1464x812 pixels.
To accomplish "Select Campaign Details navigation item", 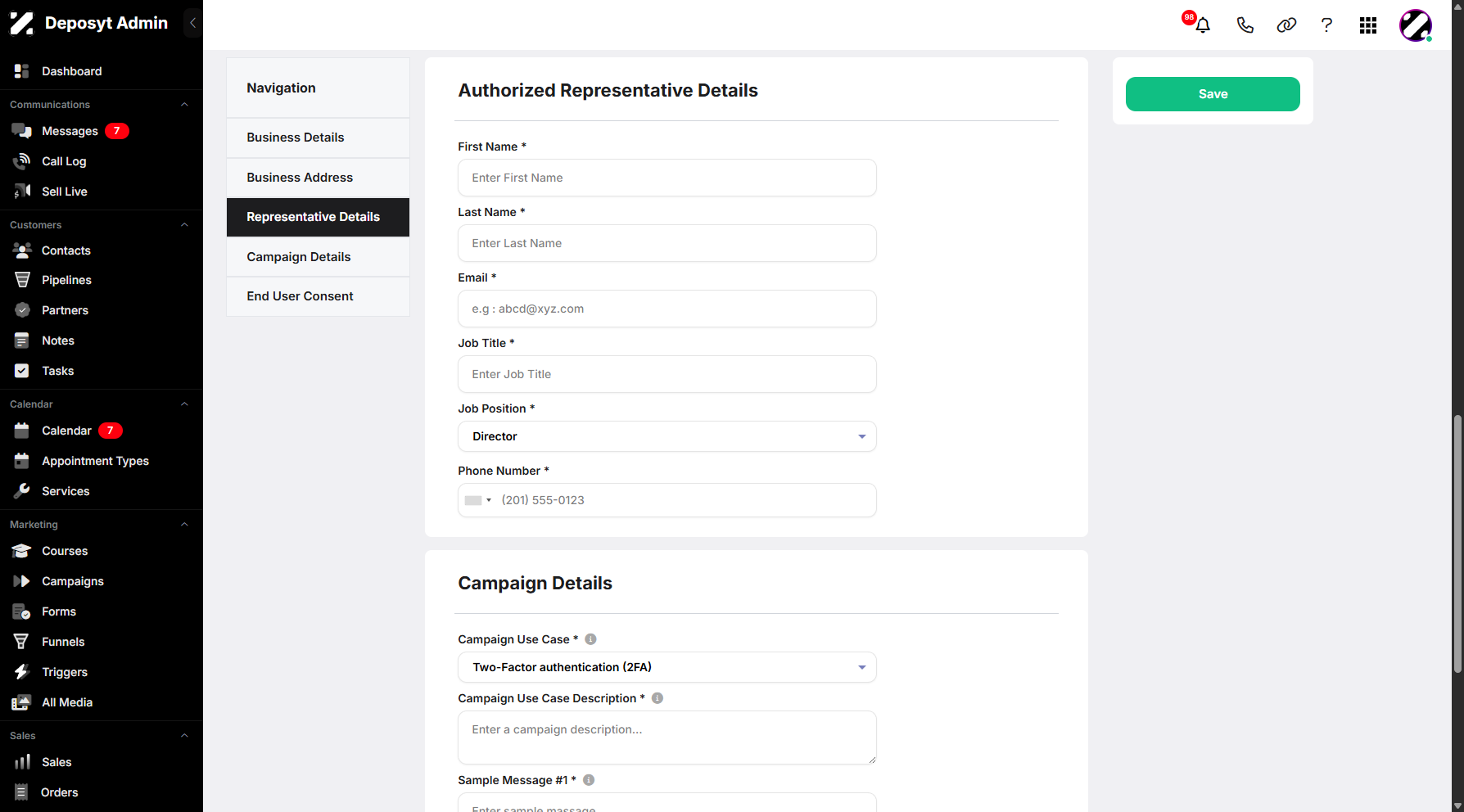I will click(x=318, y=257).
